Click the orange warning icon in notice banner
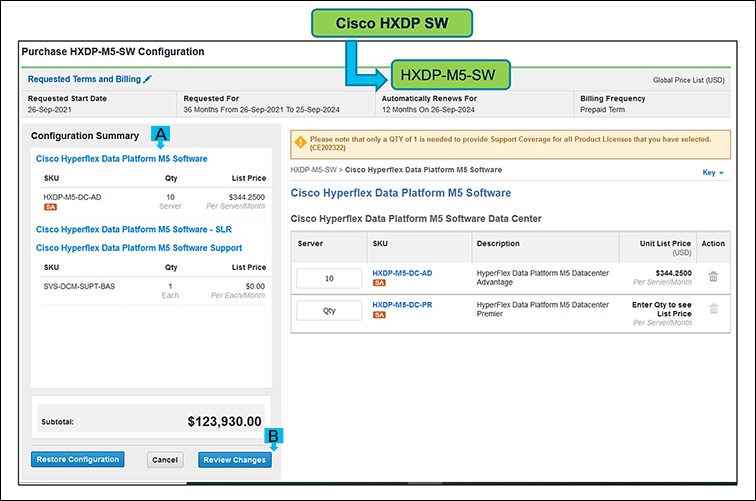756x501 pixels. 300,142
